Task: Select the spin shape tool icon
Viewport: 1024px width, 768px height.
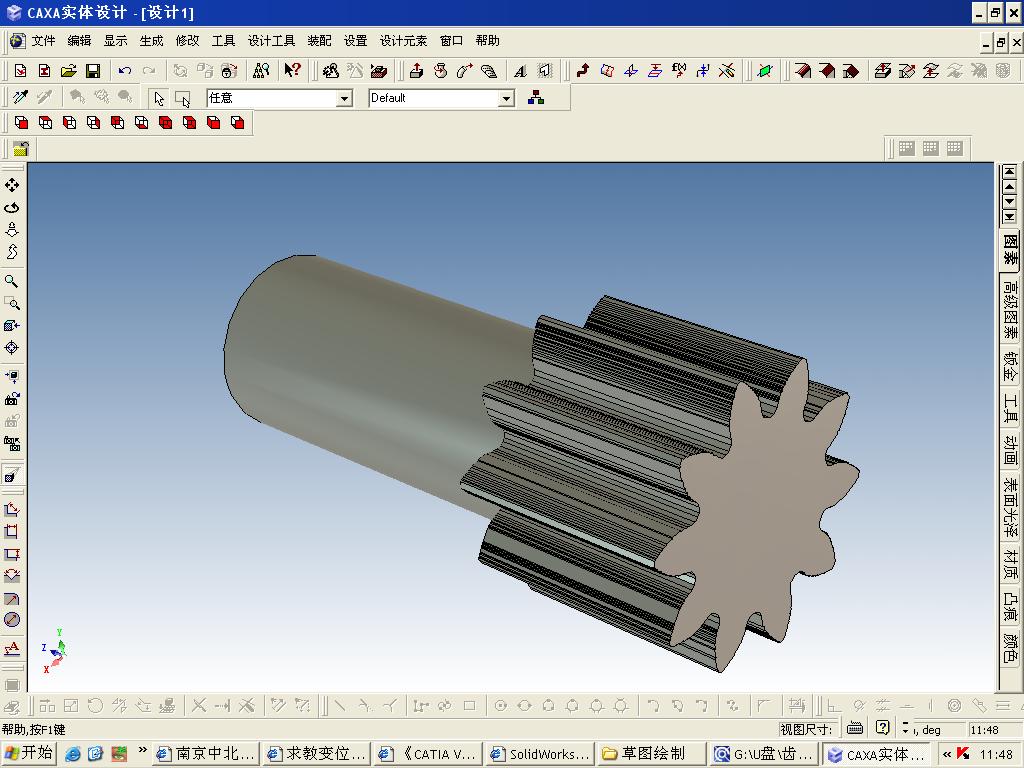Action: pyautogui.click(x=440, y=71)
